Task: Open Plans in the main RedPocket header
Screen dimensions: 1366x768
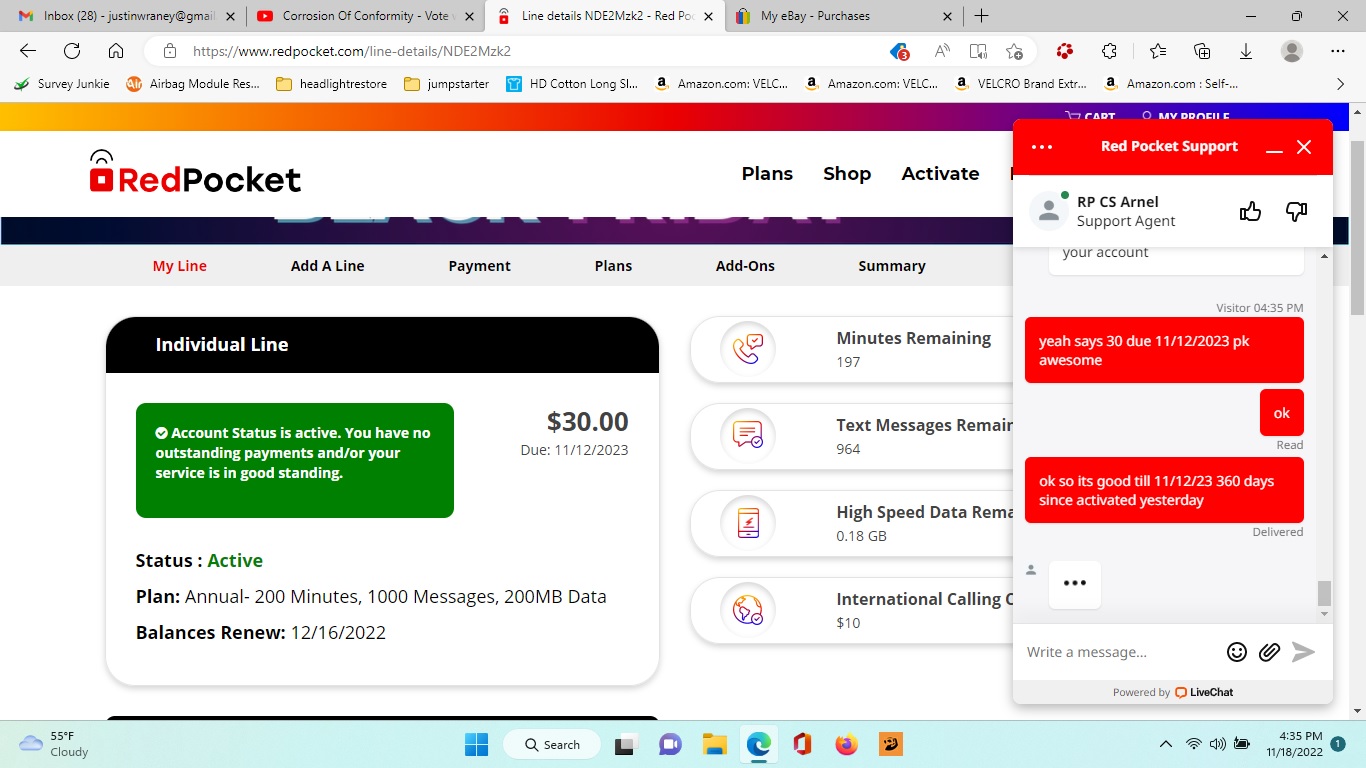Action: click(x=767, y=173)
